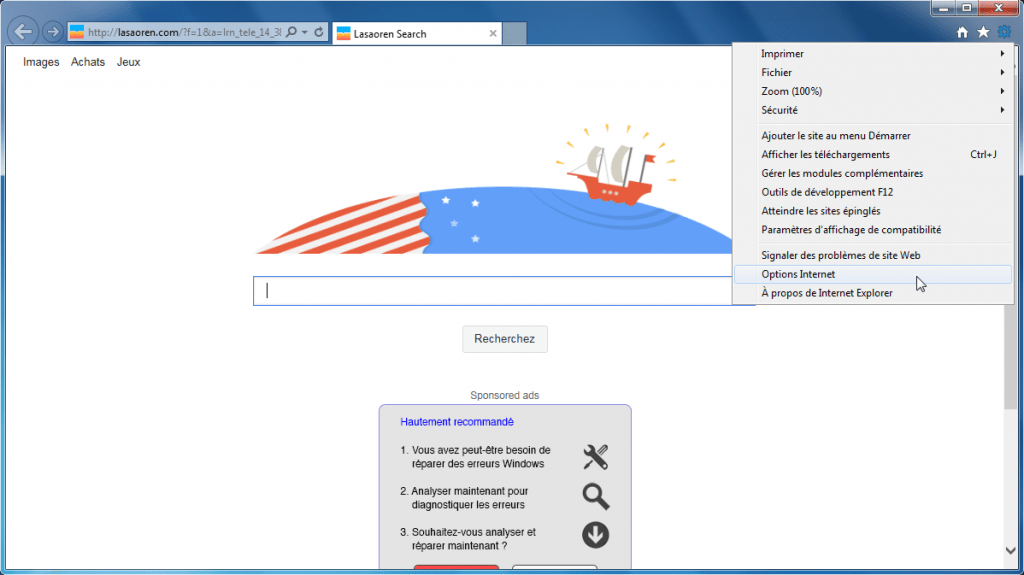Click the wrench and screwdriver repair icon

pos(596,457)
